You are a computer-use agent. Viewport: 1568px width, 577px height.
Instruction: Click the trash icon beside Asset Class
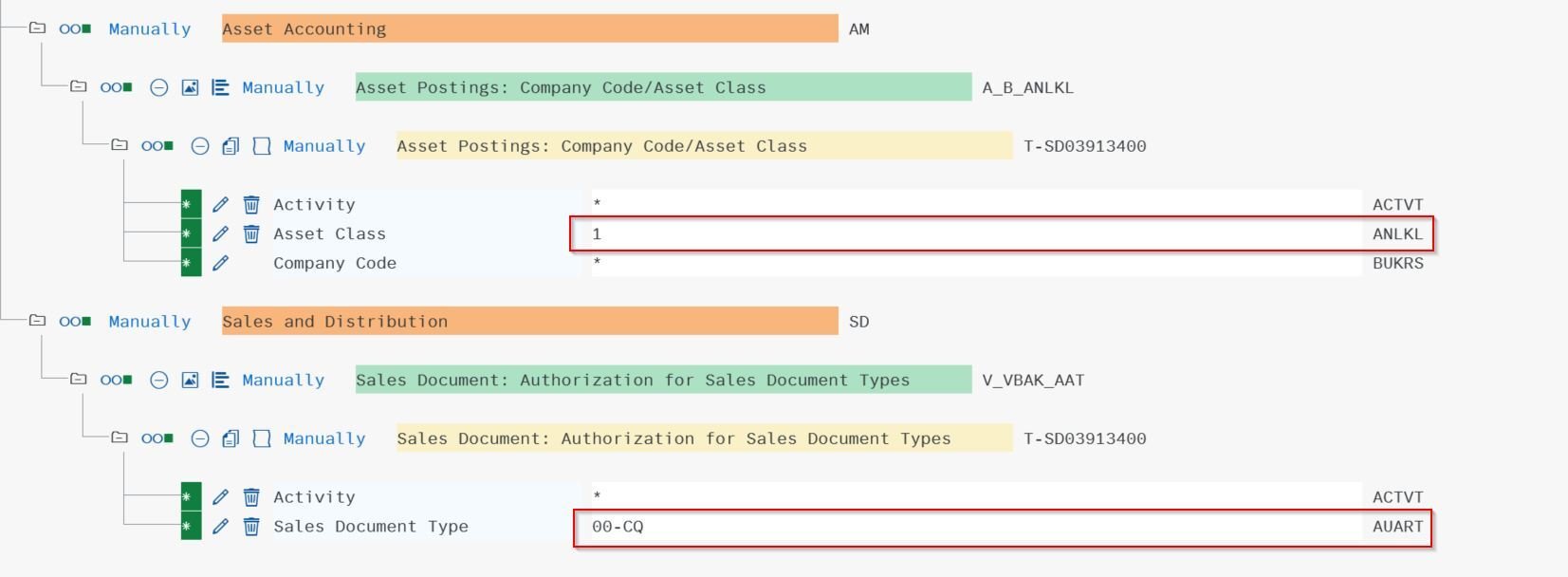[251, 234]
